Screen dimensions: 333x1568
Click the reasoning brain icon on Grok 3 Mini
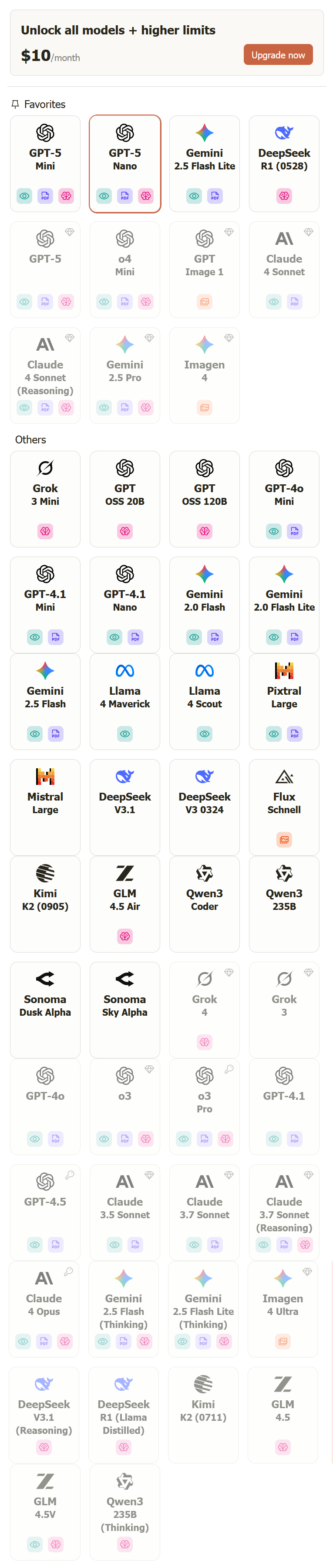(x=45, y=531)
